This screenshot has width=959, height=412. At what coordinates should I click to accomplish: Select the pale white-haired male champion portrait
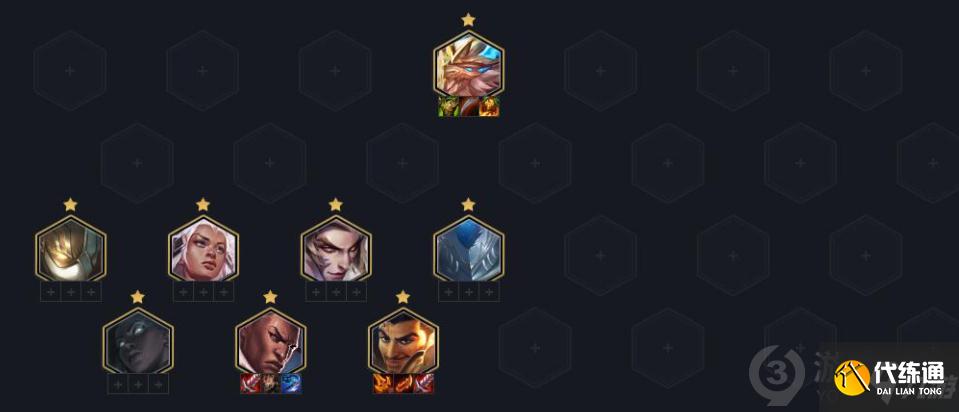point(336,249)
